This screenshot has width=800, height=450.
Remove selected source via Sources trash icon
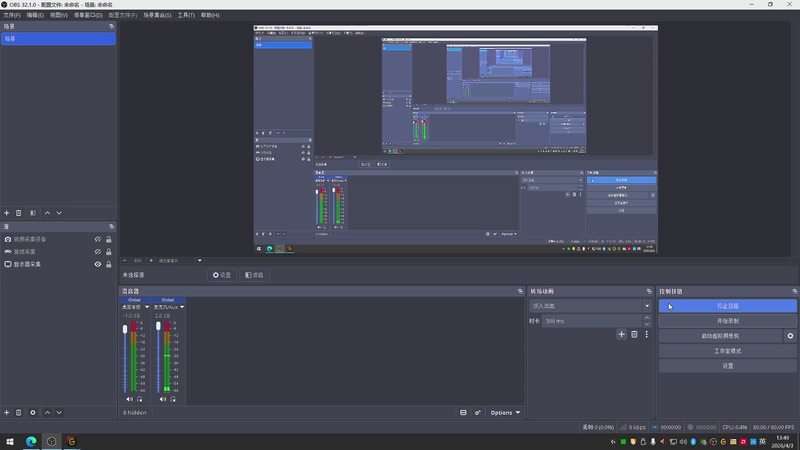coord(18,412)
